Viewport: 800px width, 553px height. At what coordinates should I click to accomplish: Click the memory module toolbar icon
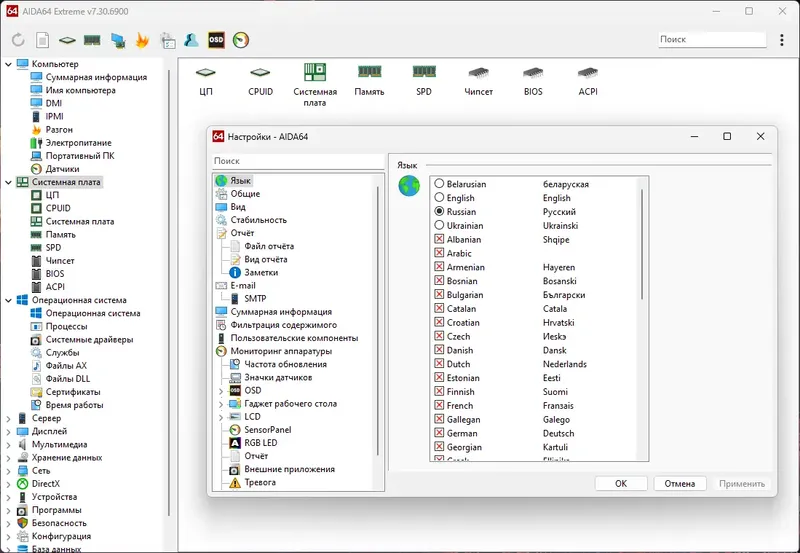pos(92,40)
